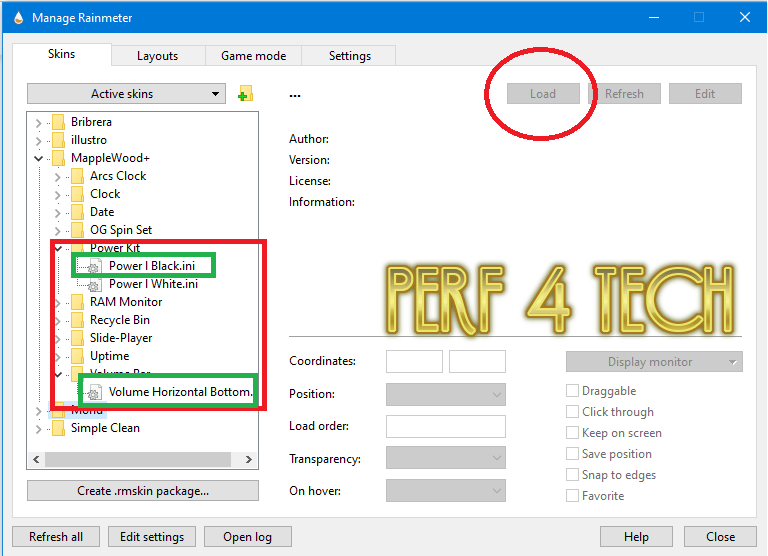Select Volume Horizontal Bottom skin file
768x556 pixels.
pyautogui.click(x=181, y=392)
